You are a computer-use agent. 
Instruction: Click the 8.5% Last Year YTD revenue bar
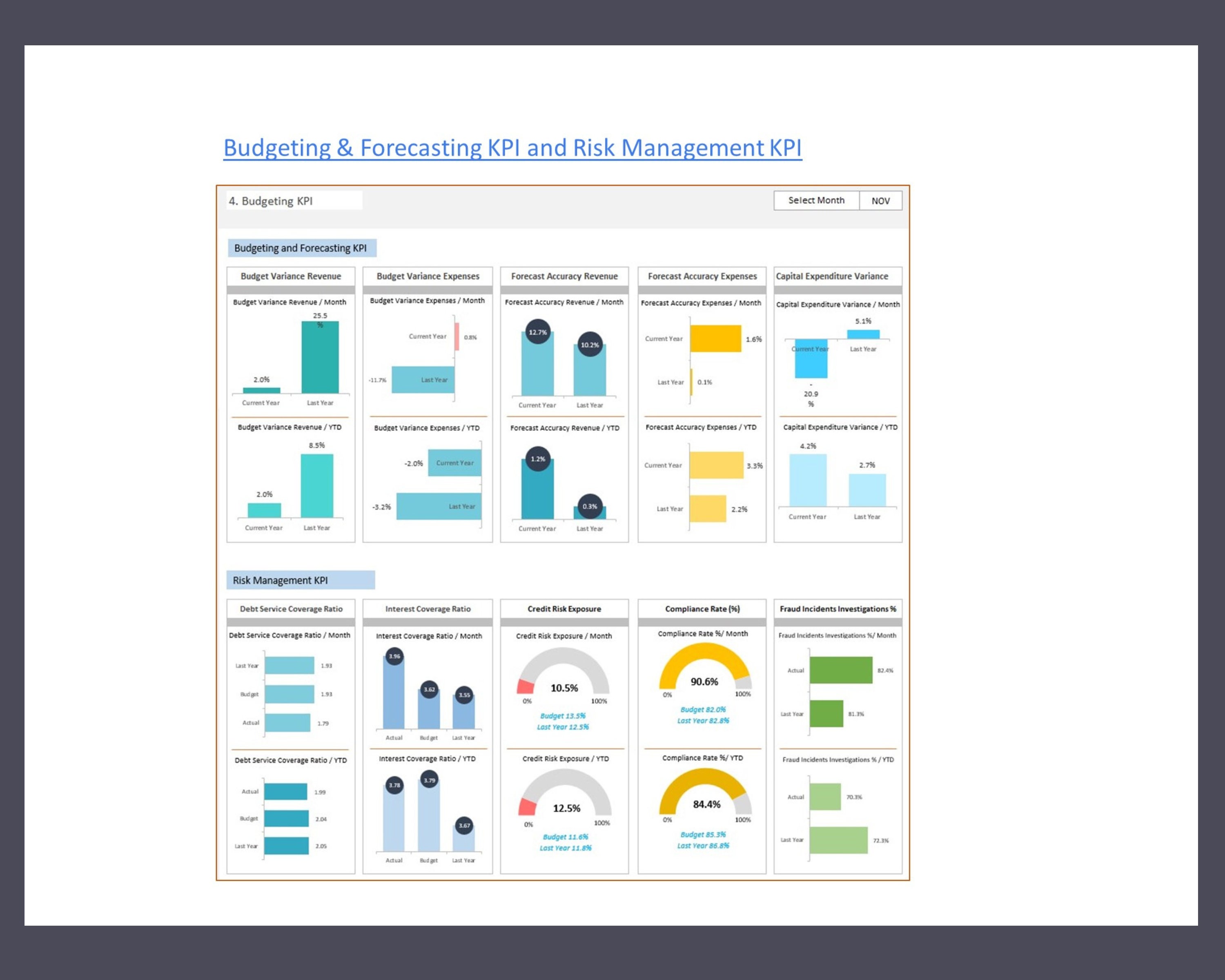coord(317,486)
